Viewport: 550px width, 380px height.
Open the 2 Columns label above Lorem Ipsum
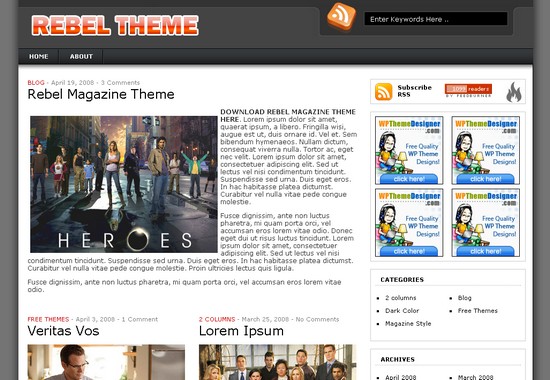point(217,319)
